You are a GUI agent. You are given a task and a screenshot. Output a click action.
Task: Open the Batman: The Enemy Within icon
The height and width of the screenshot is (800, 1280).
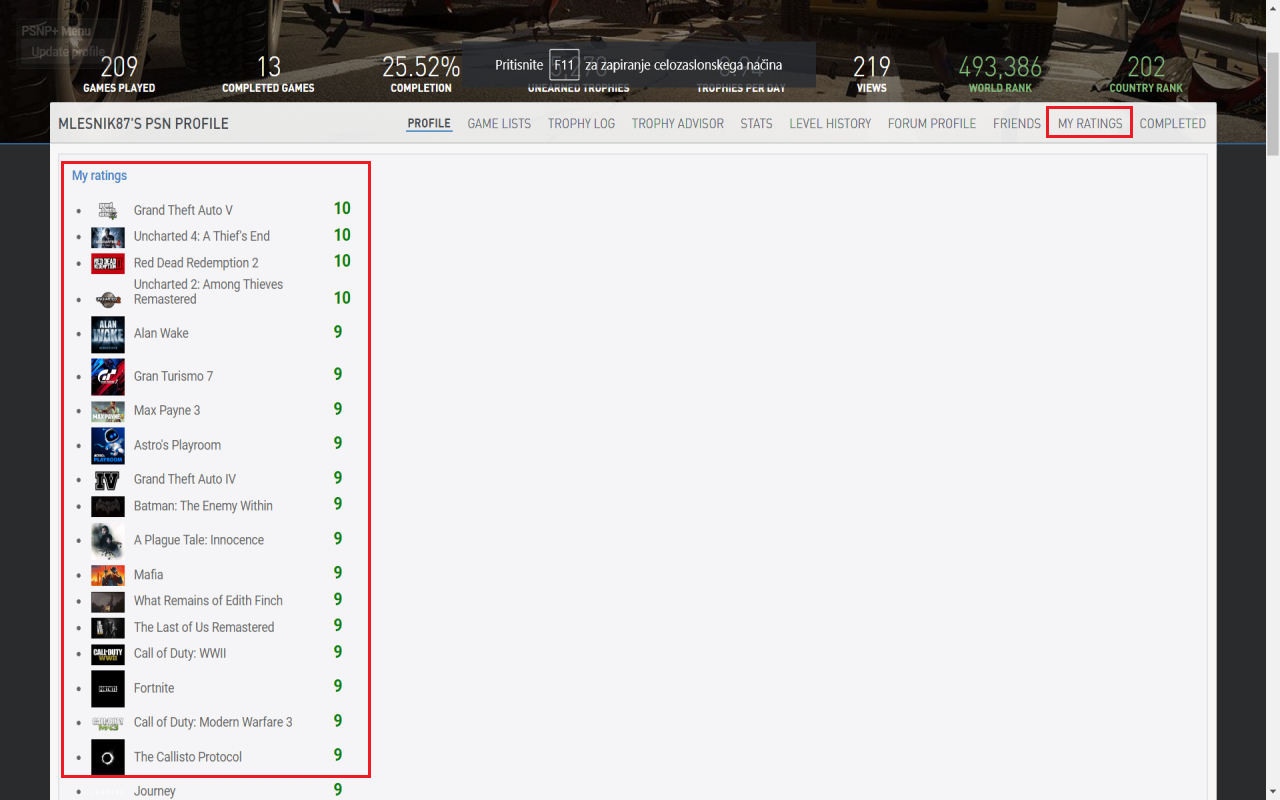tap(108, 507)
